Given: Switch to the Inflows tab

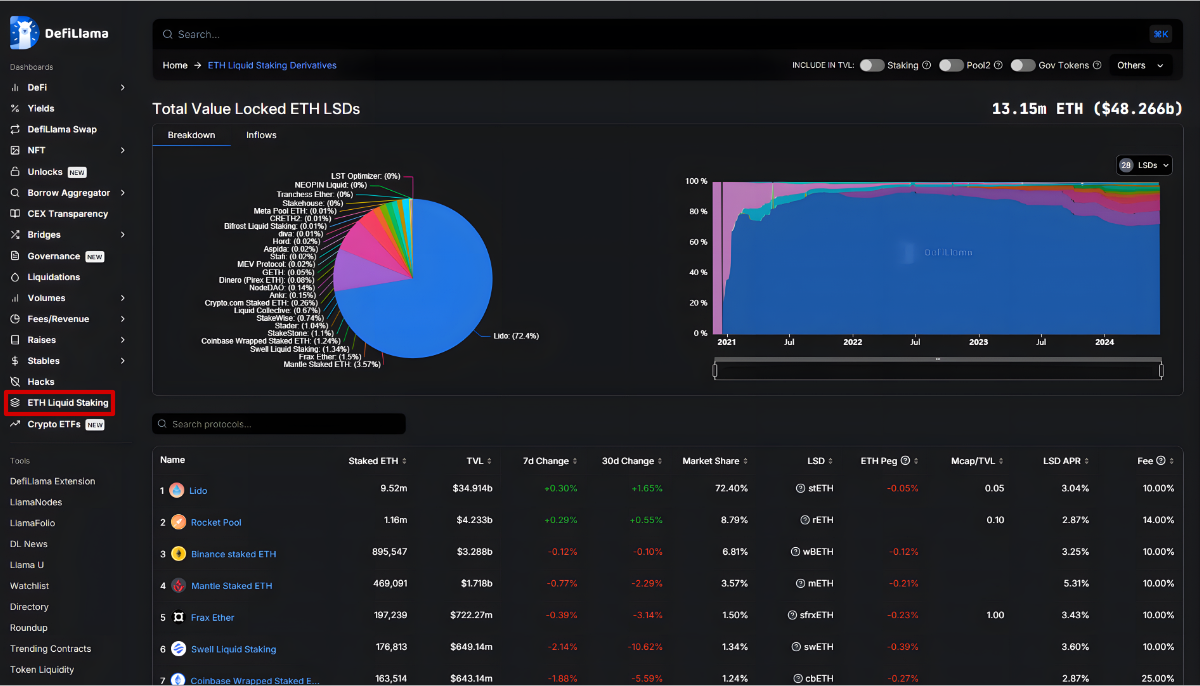Looking at the screenshot, I should coord(261,134).
